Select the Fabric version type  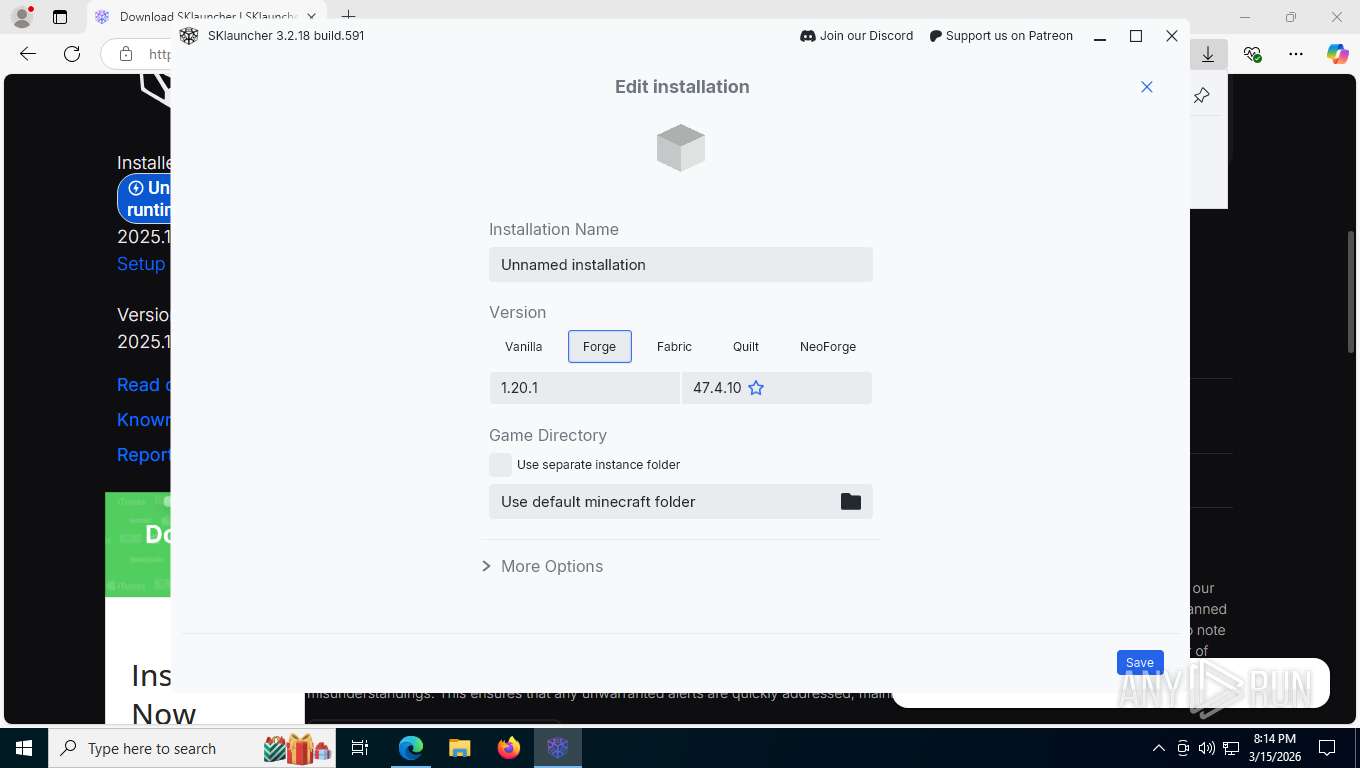tap(674, 346)
